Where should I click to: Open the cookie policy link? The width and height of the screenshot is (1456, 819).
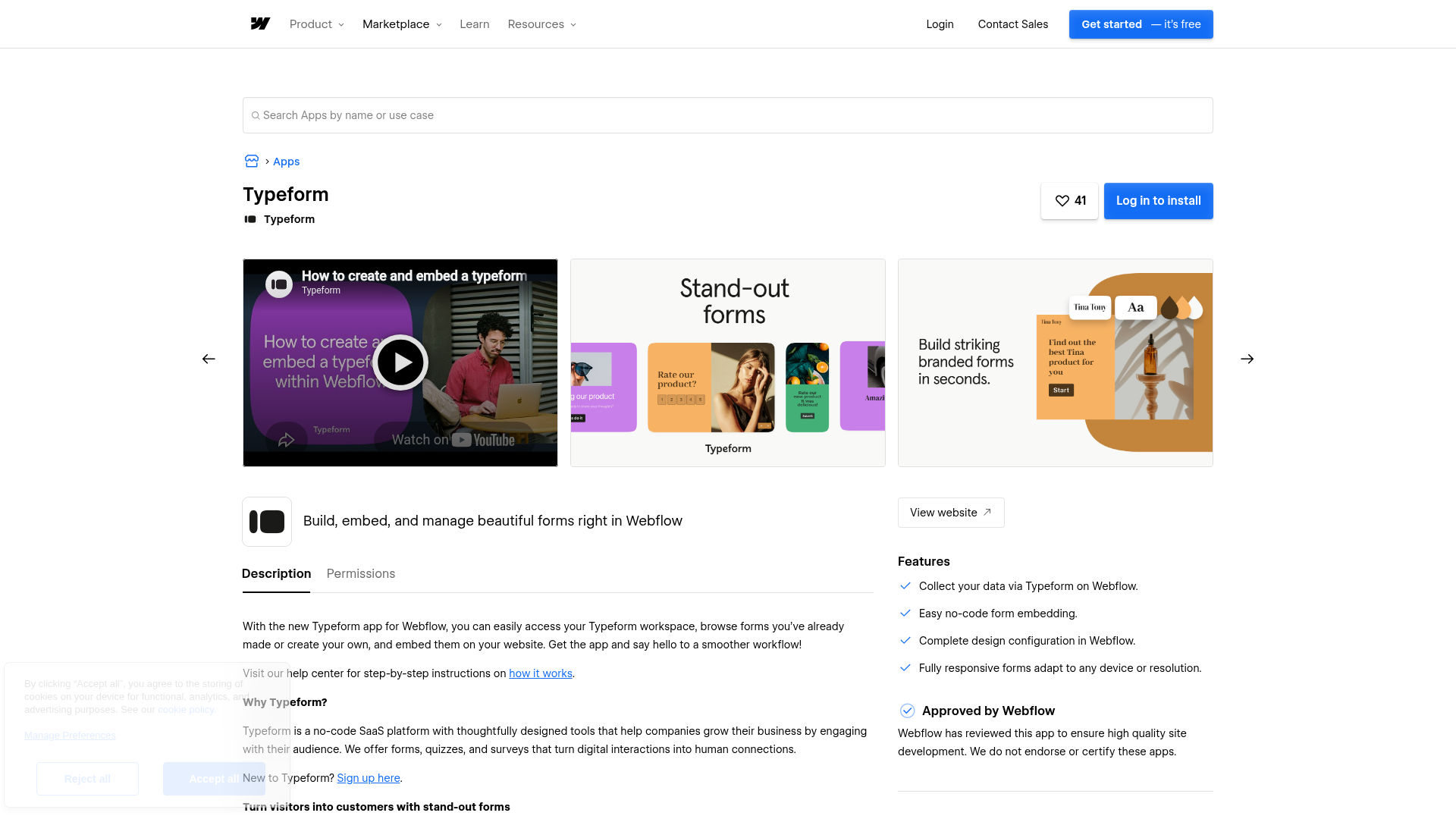[186, 710]
